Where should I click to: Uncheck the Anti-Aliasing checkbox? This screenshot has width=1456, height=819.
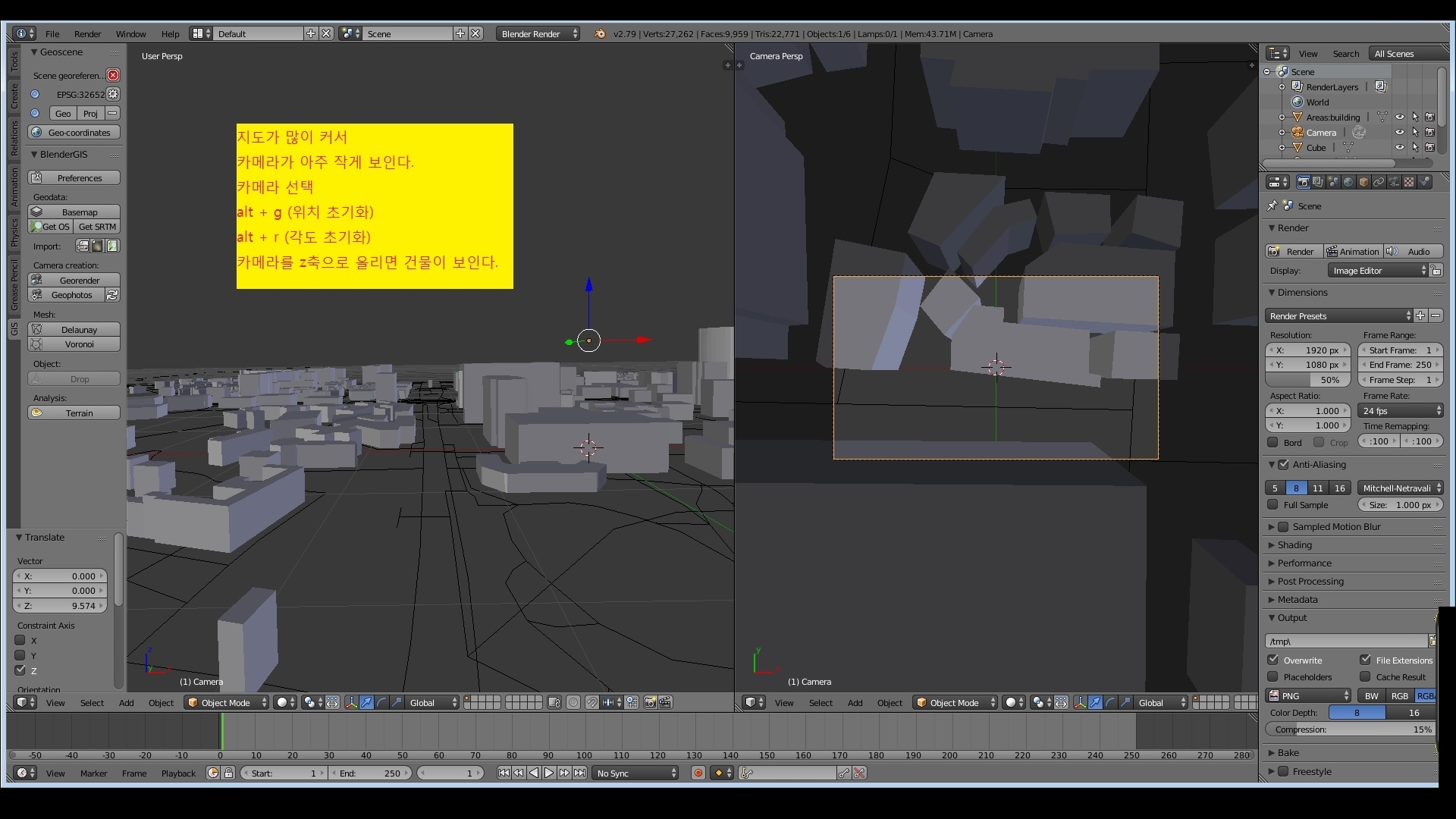[1283, 464]
